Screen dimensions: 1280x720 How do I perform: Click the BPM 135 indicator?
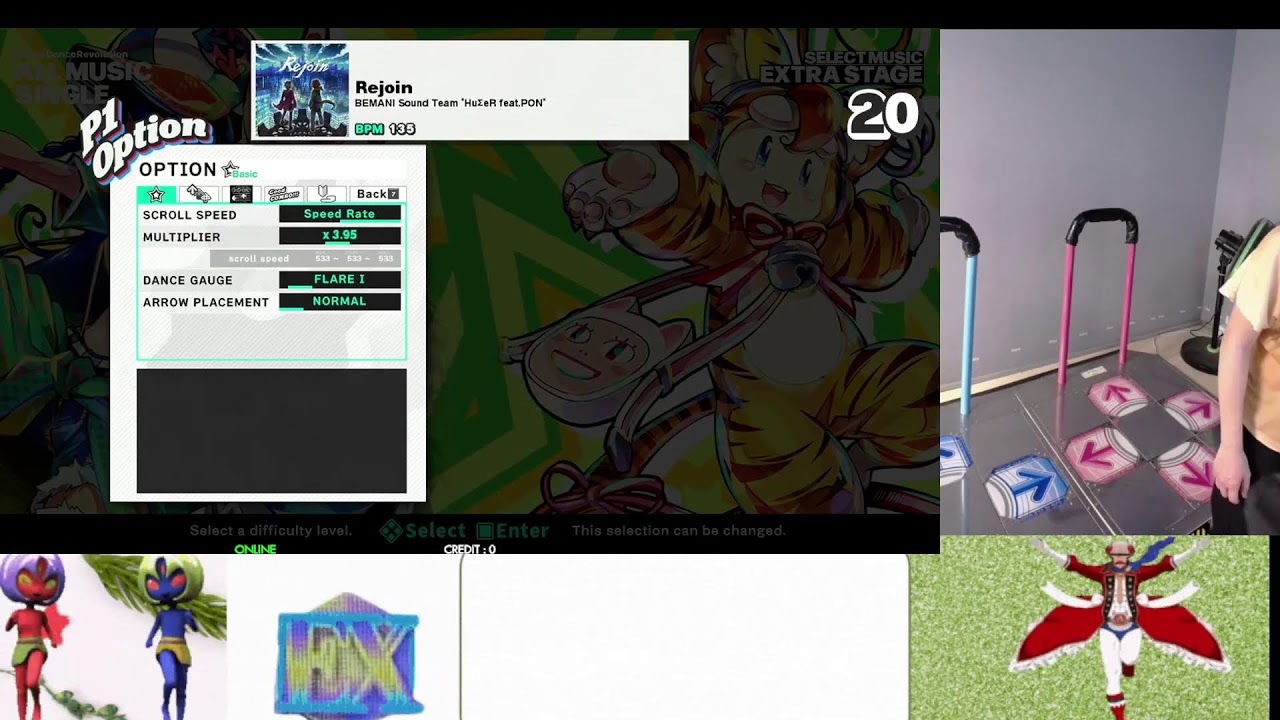[x=385, y=129]
